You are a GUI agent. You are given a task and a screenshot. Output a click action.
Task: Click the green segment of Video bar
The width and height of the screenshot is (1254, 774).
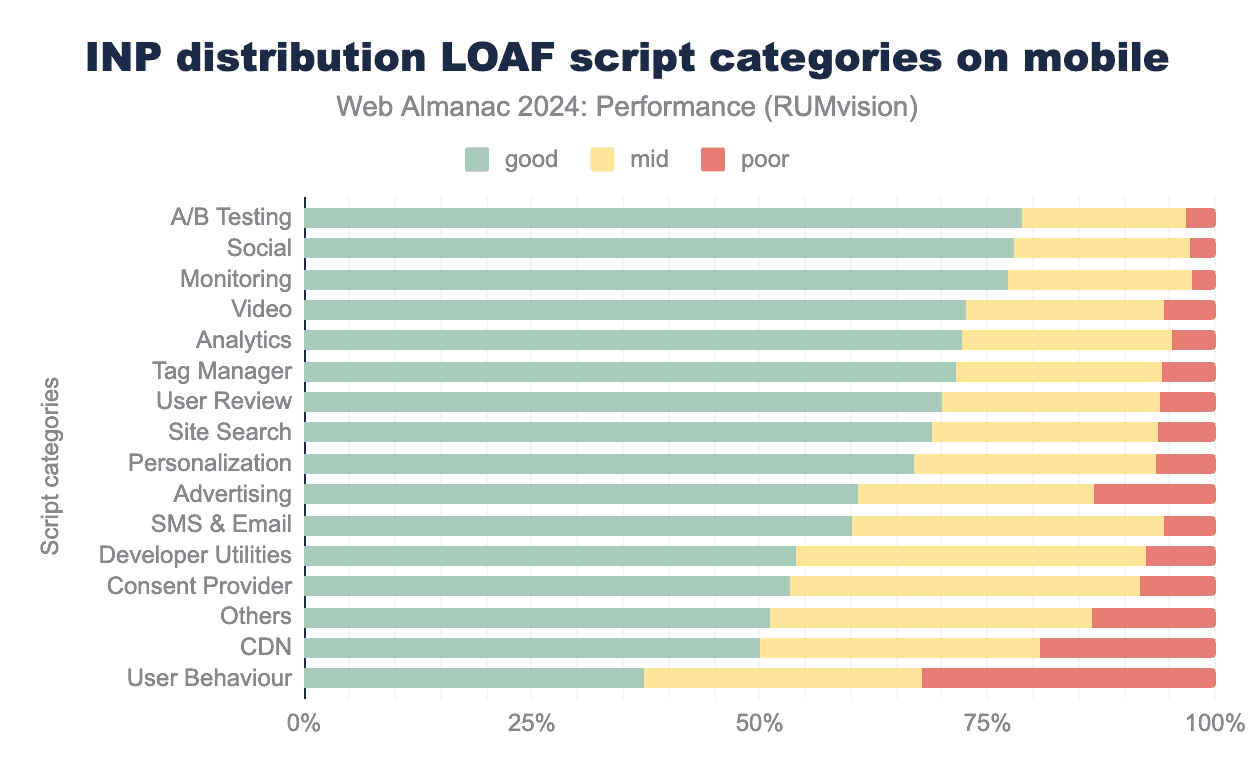635,310
